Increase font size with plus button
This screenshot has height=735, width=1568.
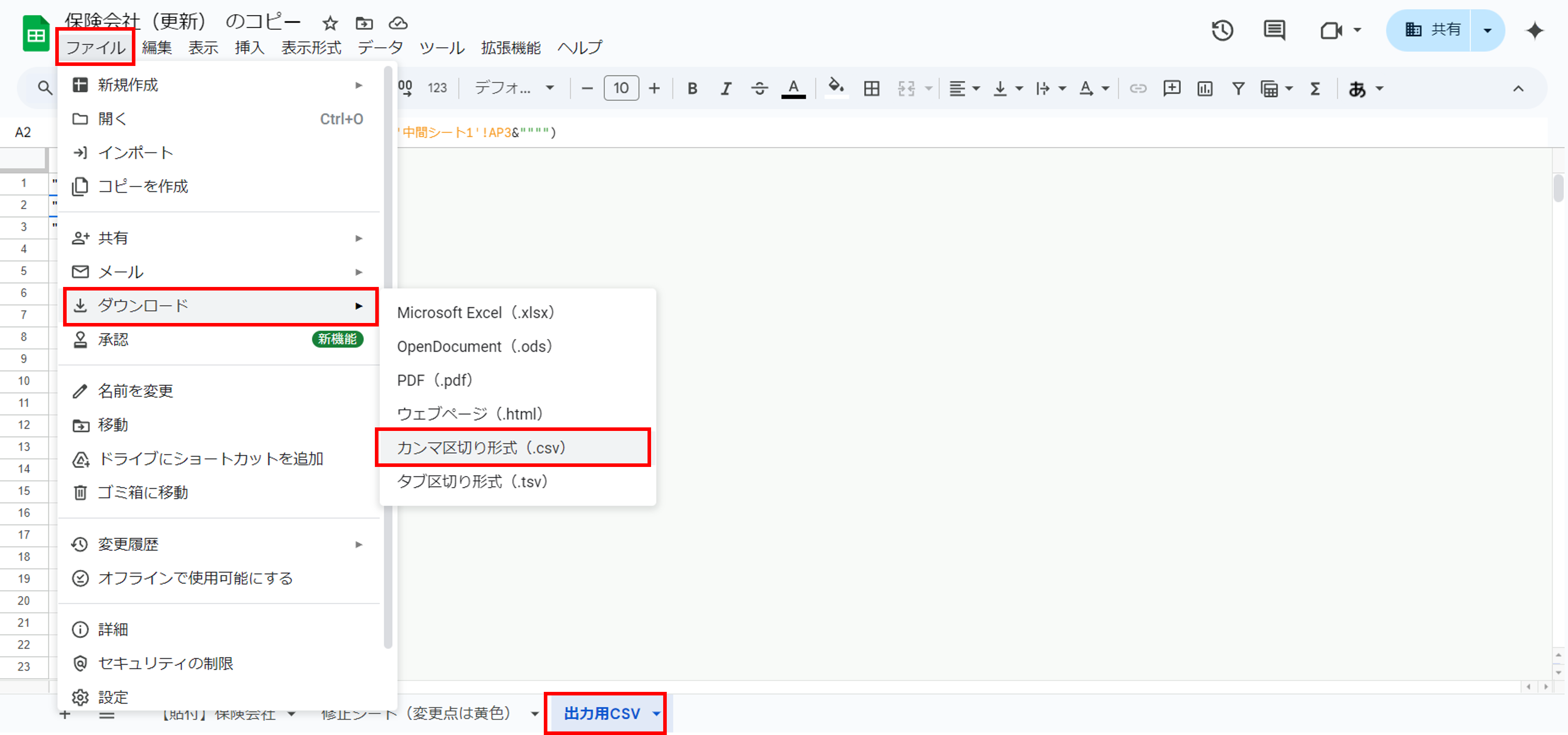(654, 89)
